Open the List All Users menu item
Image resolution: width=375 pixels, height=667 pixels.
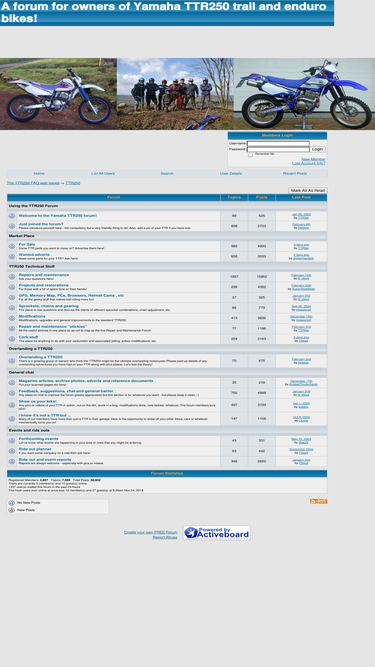pyautogui.click(x=103, y=174)
